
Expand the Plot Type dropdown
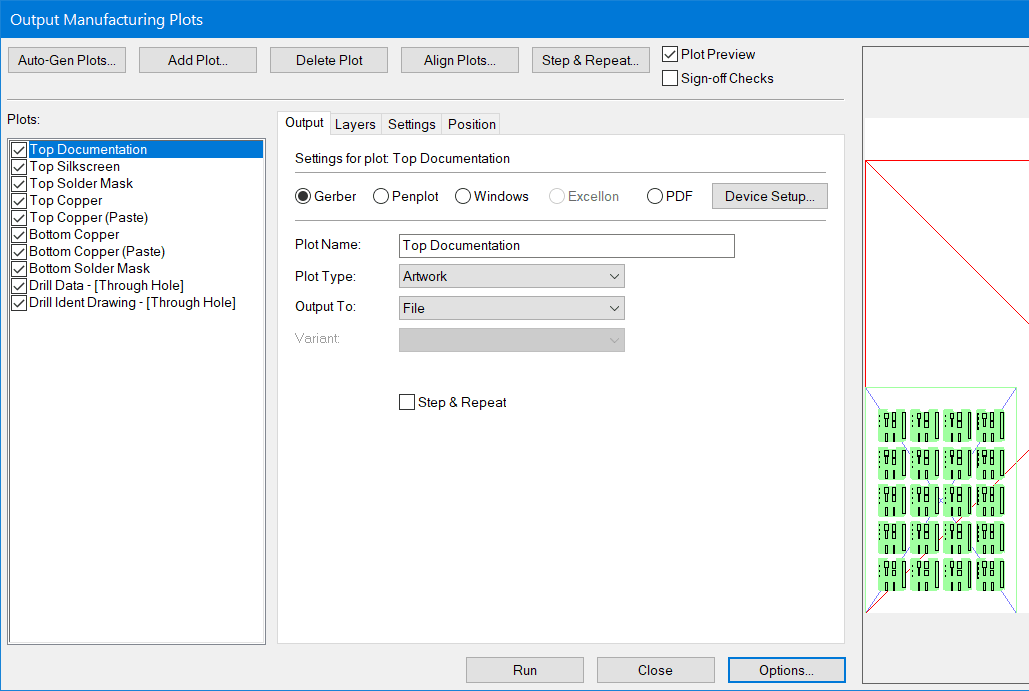click(512, 276)
